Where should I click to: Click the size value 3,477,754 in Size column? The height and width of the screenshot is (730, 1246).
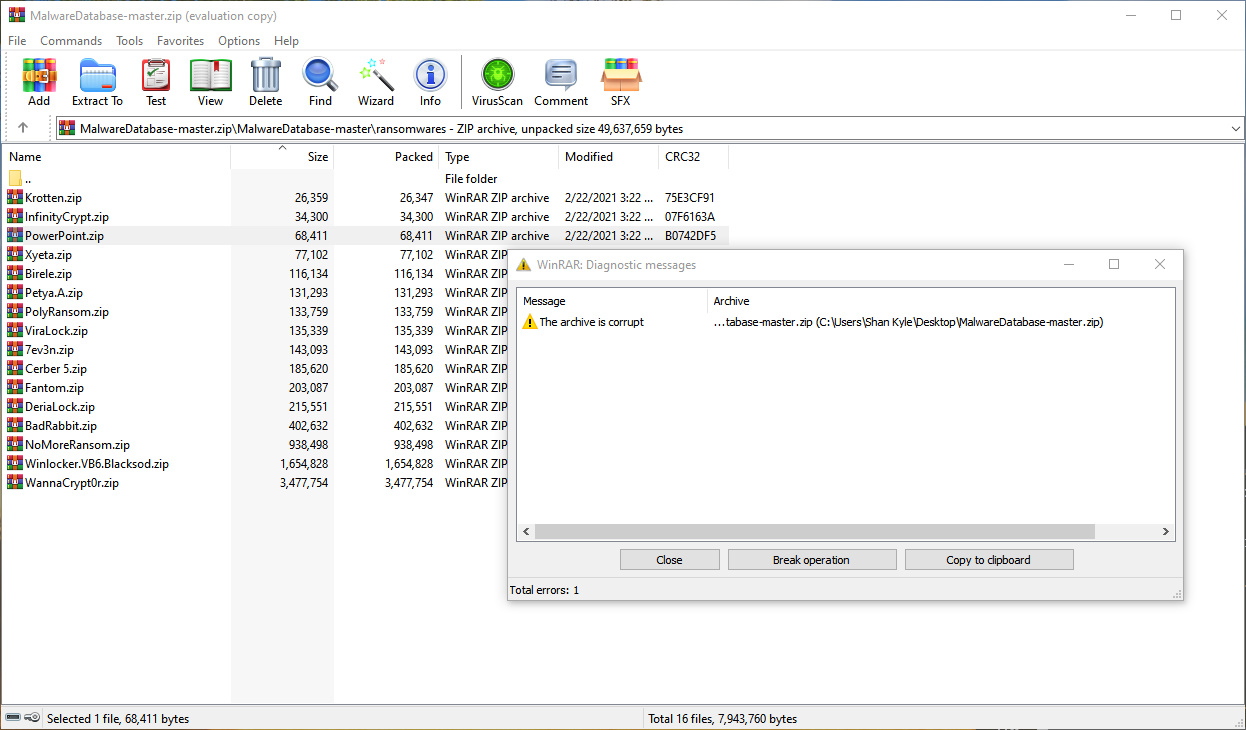tap(304, 483)
